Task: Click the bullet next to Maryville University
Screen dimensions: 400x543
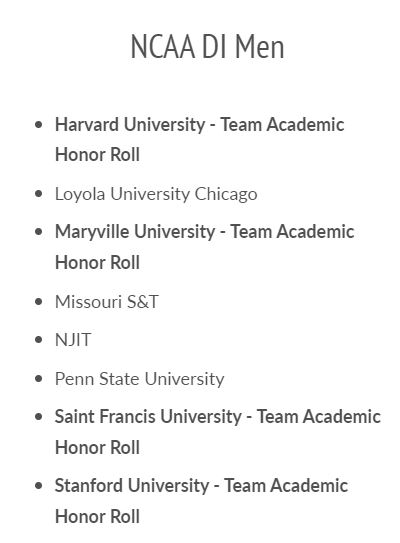Action: click(39, 232)
